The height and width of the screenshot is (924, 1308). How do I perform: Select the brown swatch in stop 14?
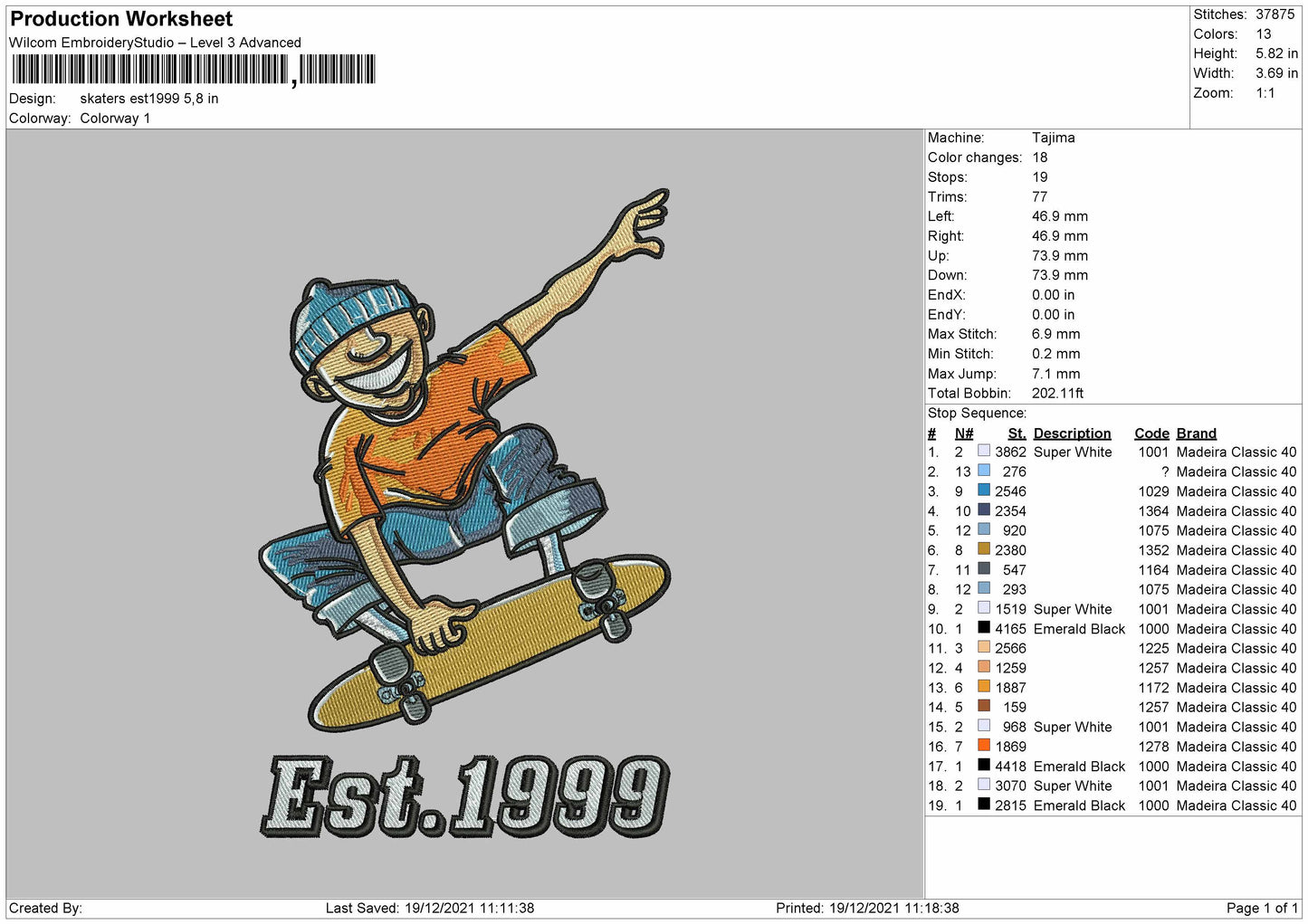coord(984,706)
